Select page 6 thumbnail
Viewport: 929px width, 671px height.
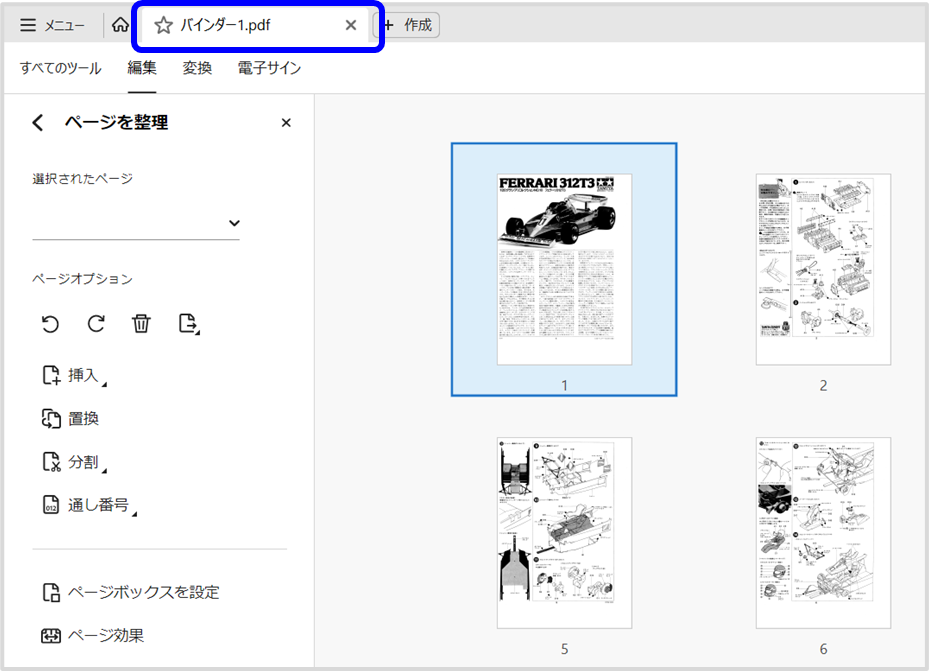823,533
